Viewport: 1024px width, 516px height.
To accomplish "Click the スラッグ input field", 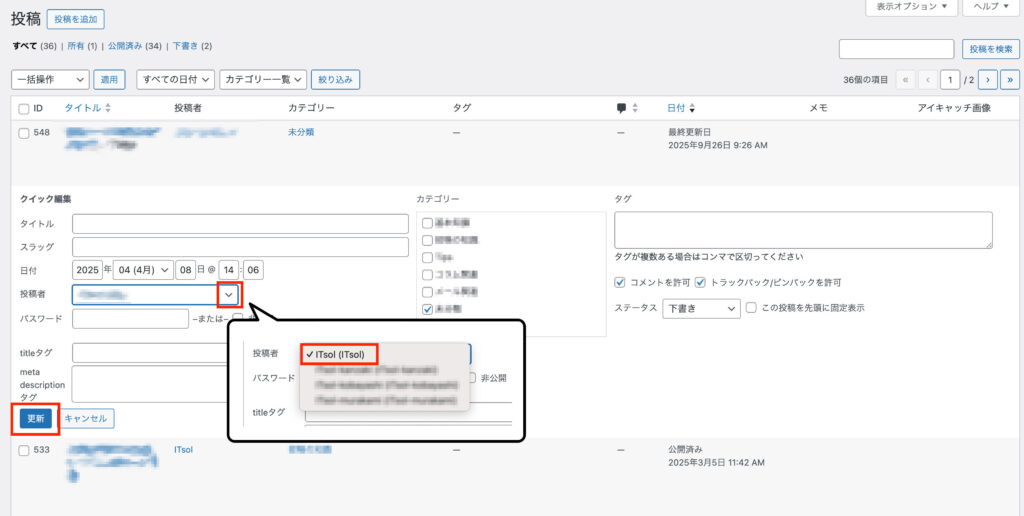I will pos(240,247).
